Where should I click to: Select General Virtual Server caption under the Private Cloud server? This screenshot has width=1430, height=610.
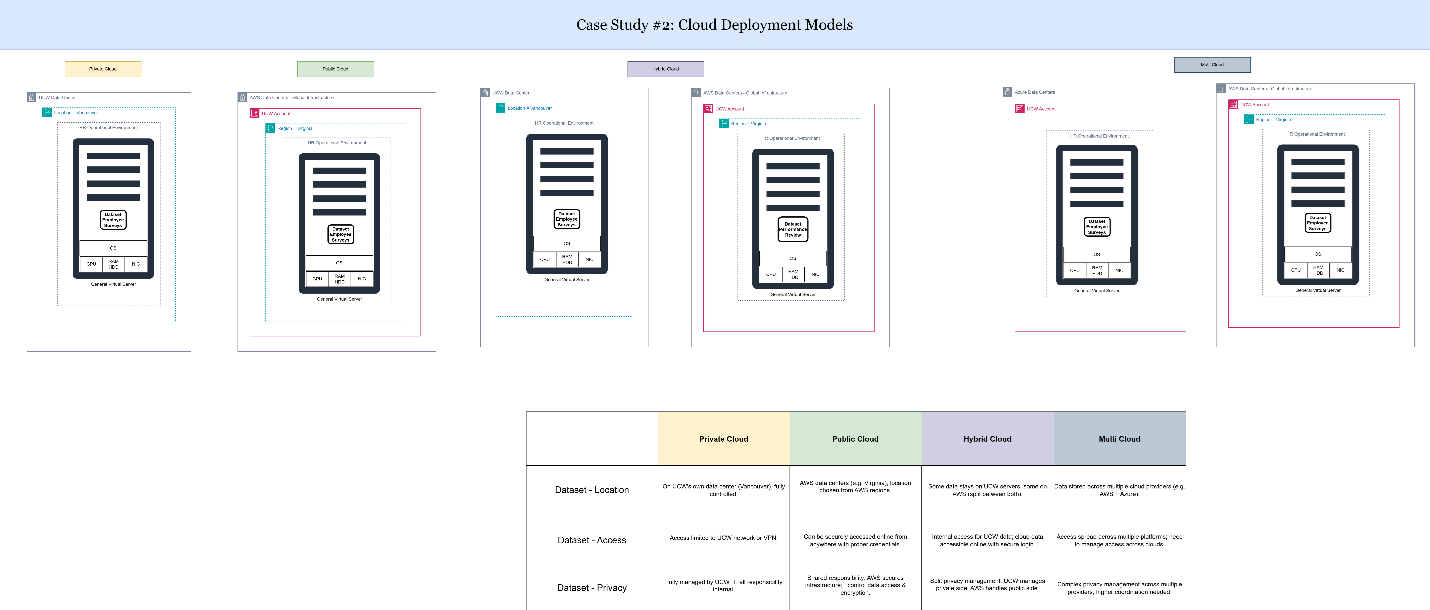coord(113,284)
